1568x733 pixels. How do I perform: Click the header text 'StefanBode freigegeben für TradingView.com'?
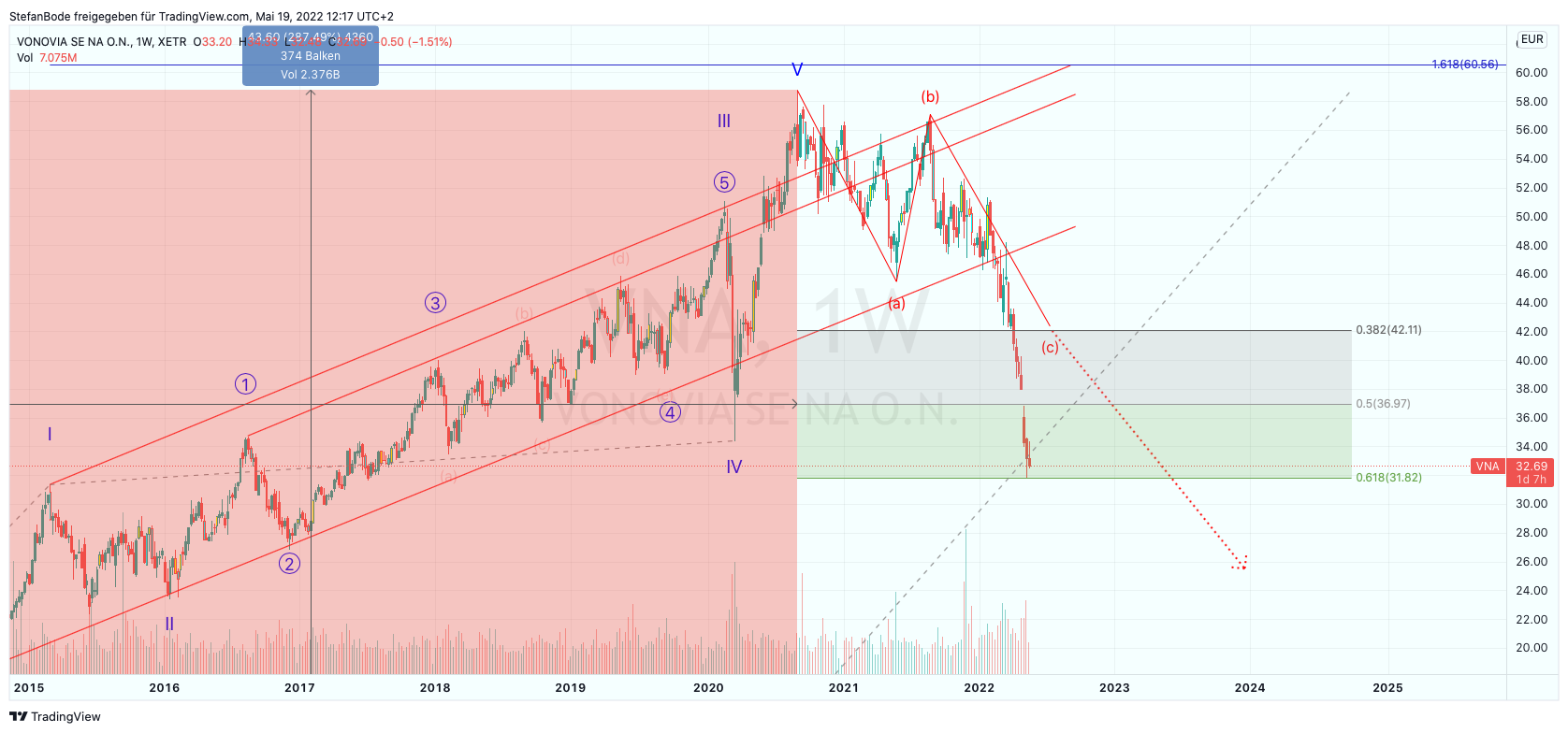pyautogui.click(x=129, y=17)
